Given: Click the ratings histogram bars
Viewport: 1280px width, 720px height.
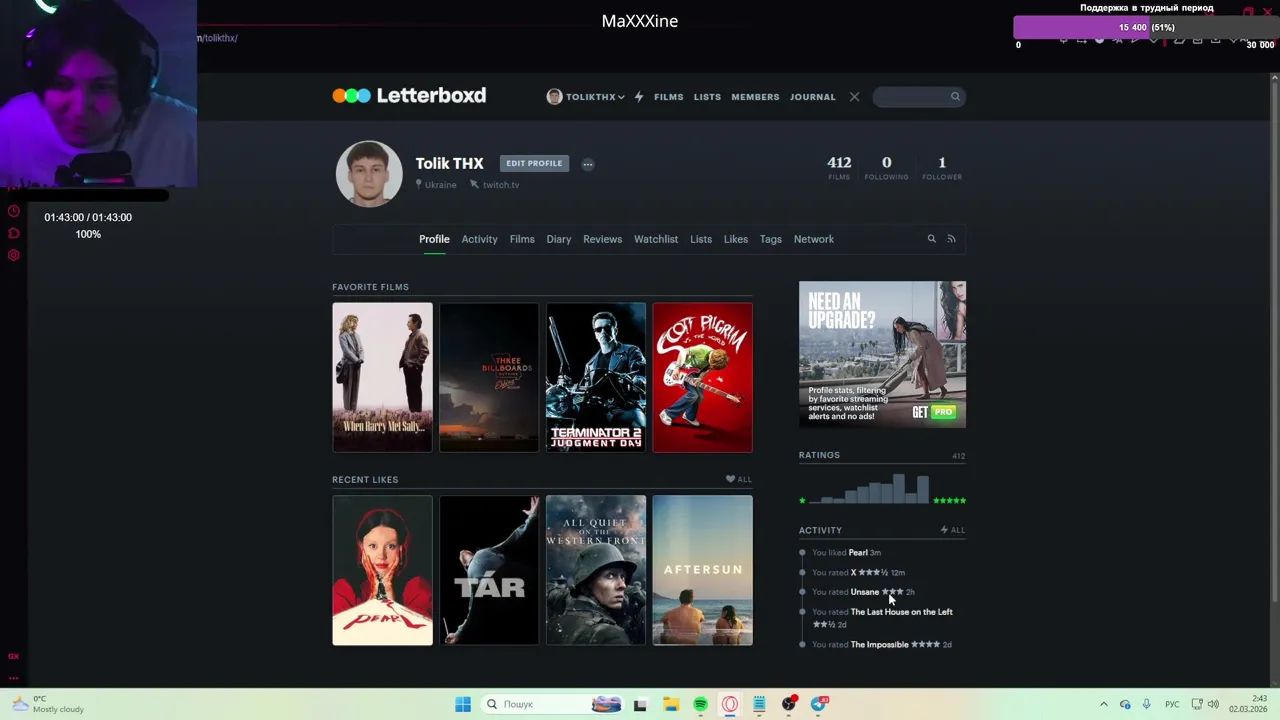Looking at the screenshot, I should tap(869, 489).
